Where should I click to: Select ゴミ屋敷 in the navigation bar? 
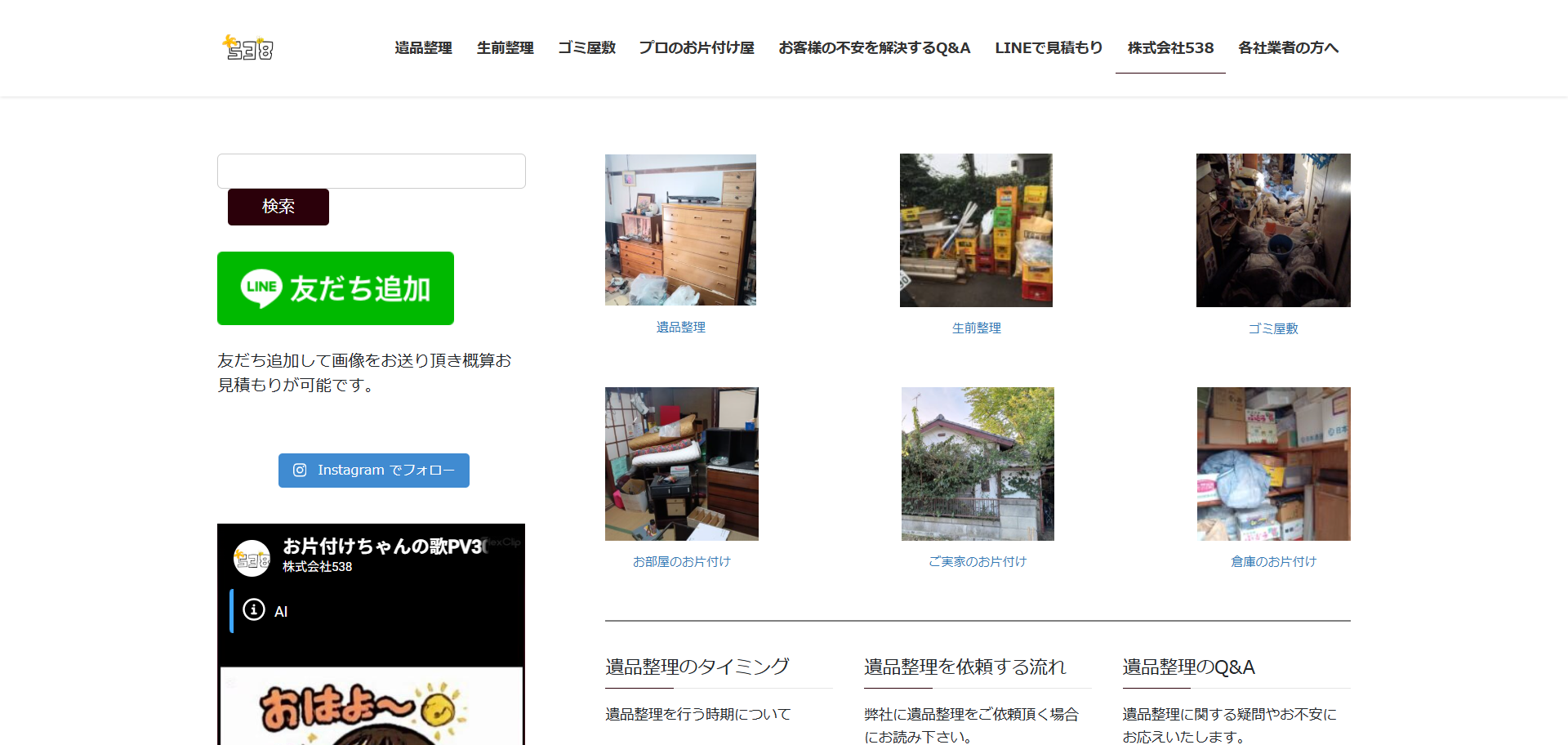[x=586, y=48]
